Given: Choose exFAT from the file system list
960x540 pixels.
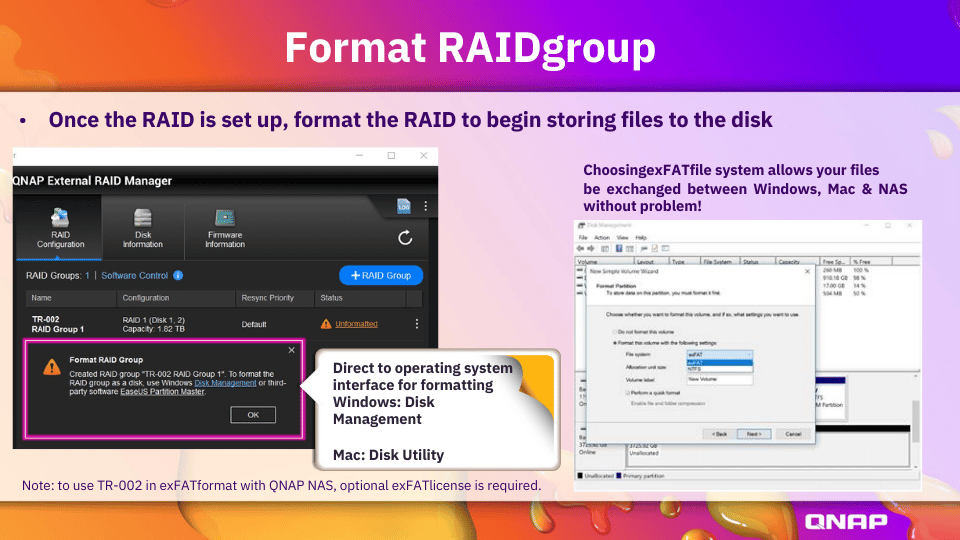Looking at the screenshot, I should coord(719,362).
